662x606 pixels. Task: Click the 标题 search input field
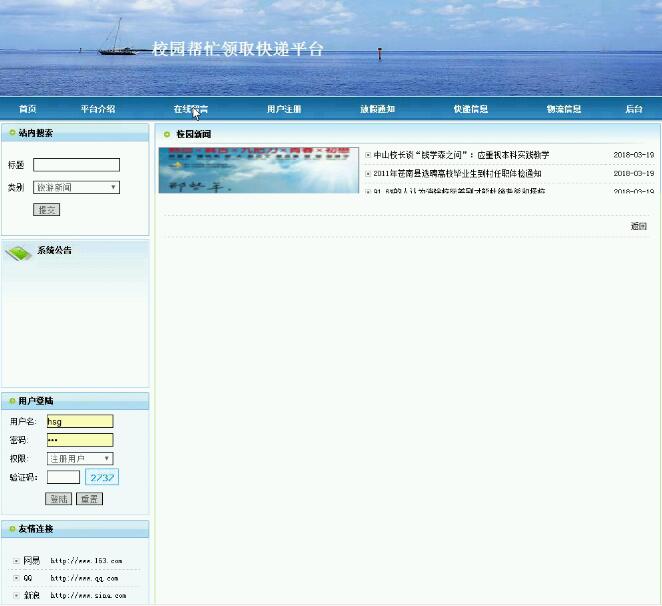click(x=76, y=165)
